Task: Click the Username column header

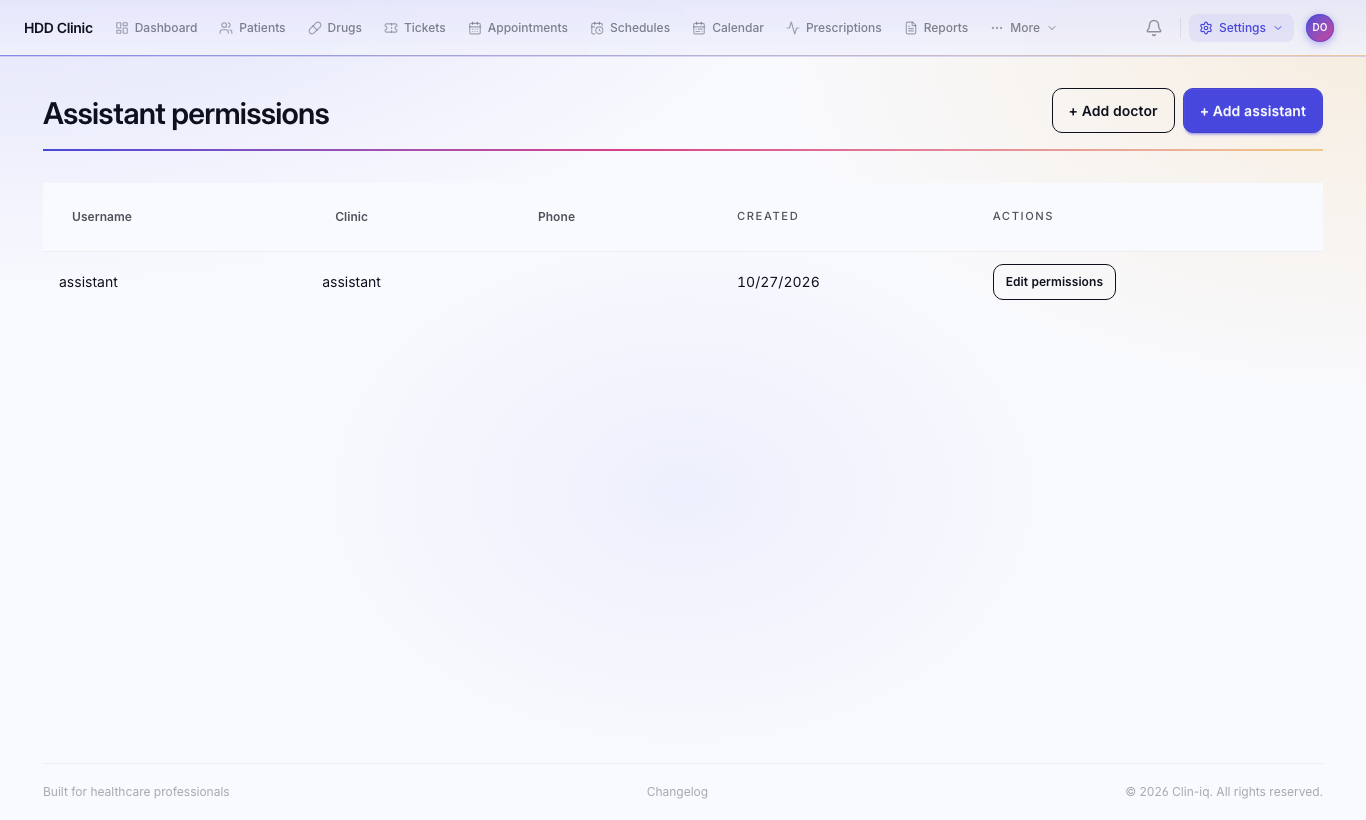Action: (x=102, y=217)
